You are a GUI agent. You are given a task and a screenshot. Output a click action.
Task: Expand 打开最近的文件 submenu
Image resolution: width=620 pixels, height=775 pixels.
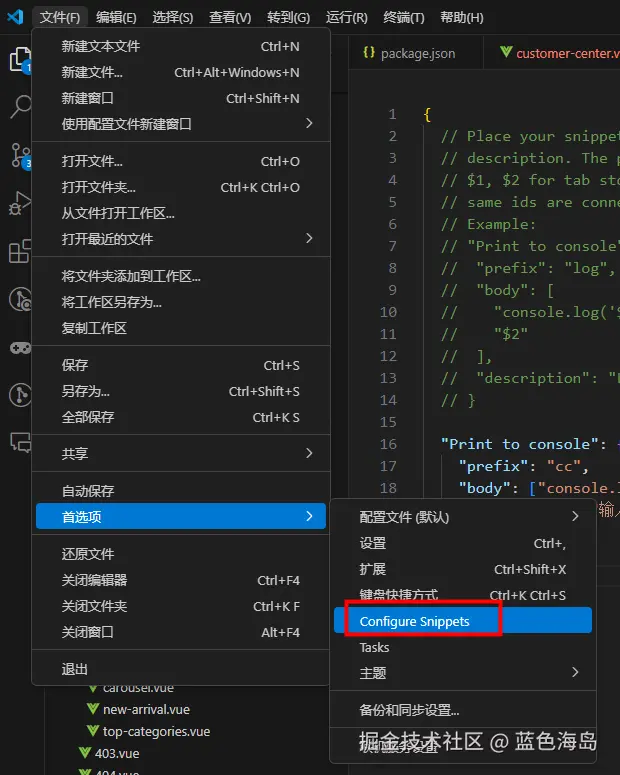181,239
